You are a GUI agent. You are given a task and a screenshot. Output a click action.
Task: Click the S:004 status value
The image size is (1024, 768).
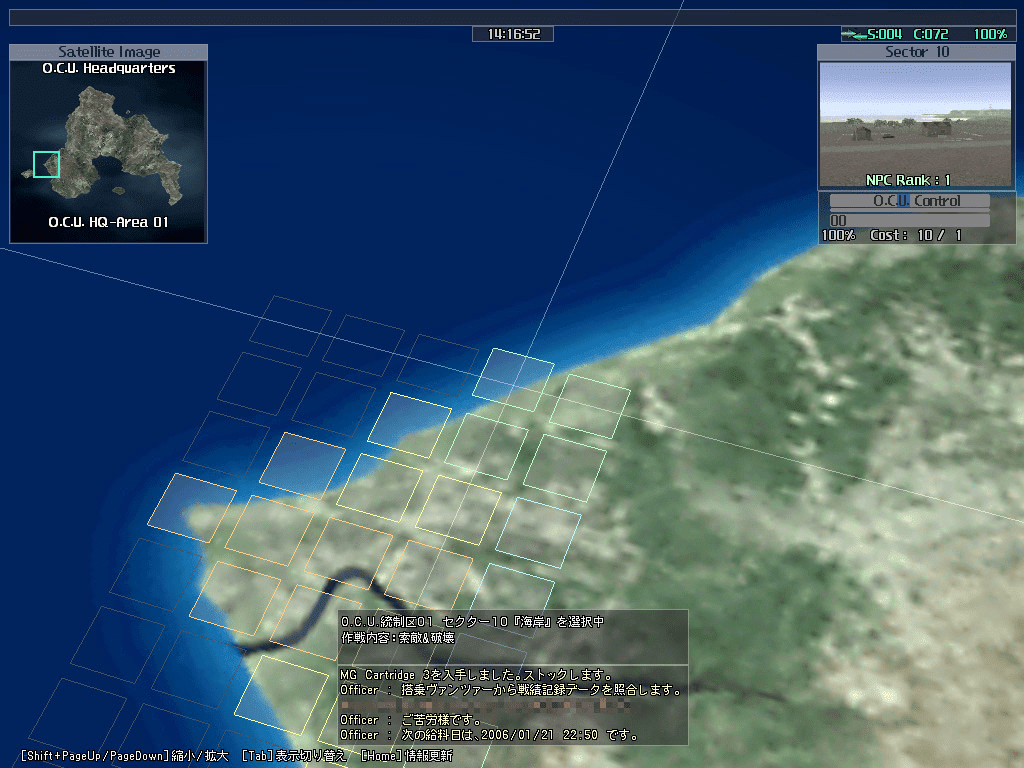(x=884, y=34)
